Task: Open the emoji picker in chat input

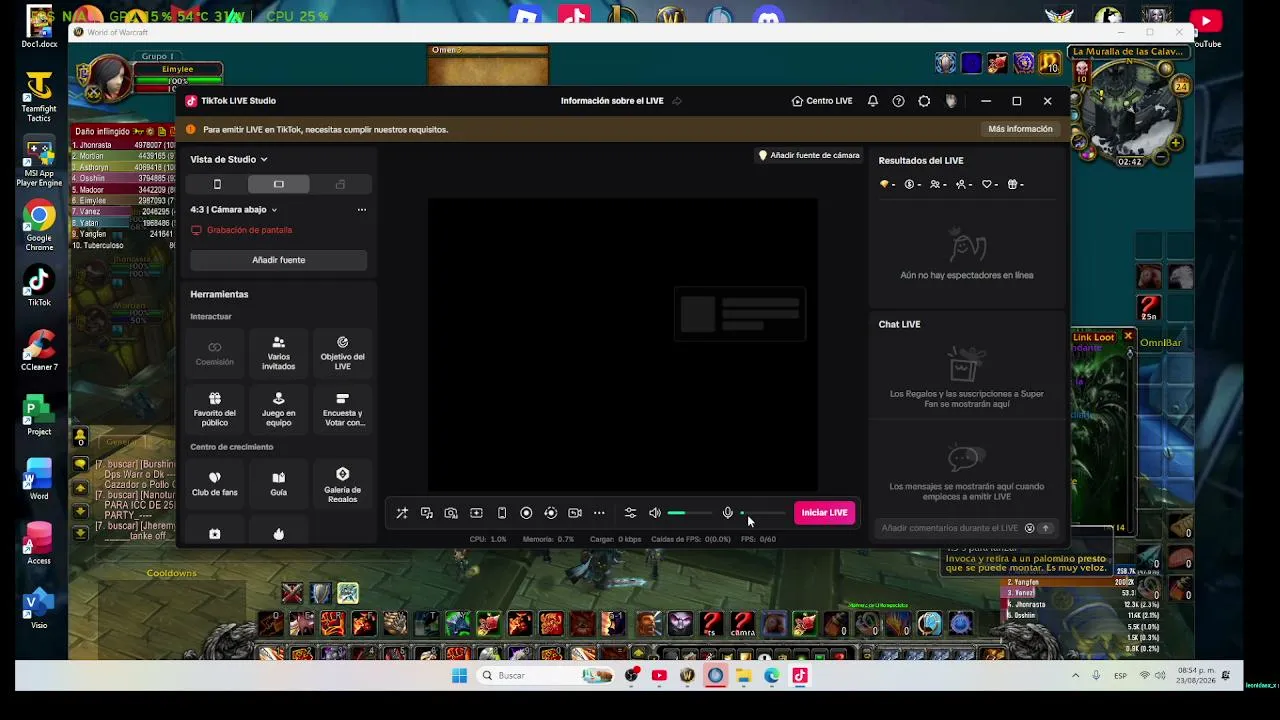Action: pos(1029,528)
